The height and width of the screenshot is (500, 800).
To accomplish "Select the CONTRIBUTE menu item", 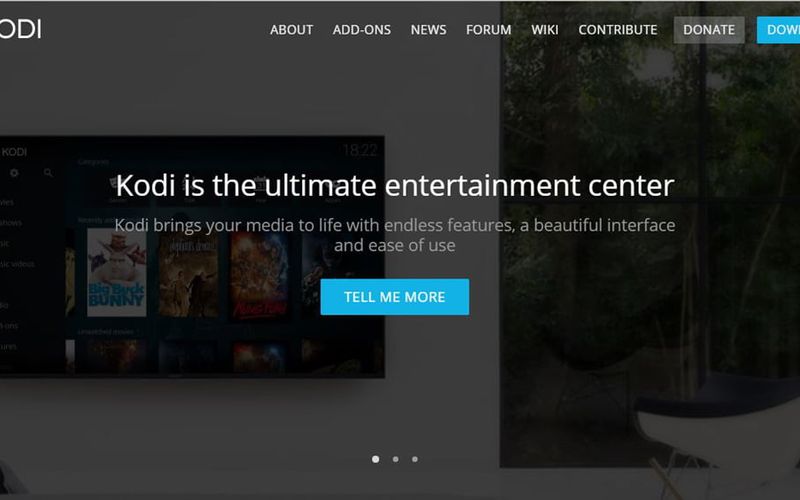I will 618,30.
